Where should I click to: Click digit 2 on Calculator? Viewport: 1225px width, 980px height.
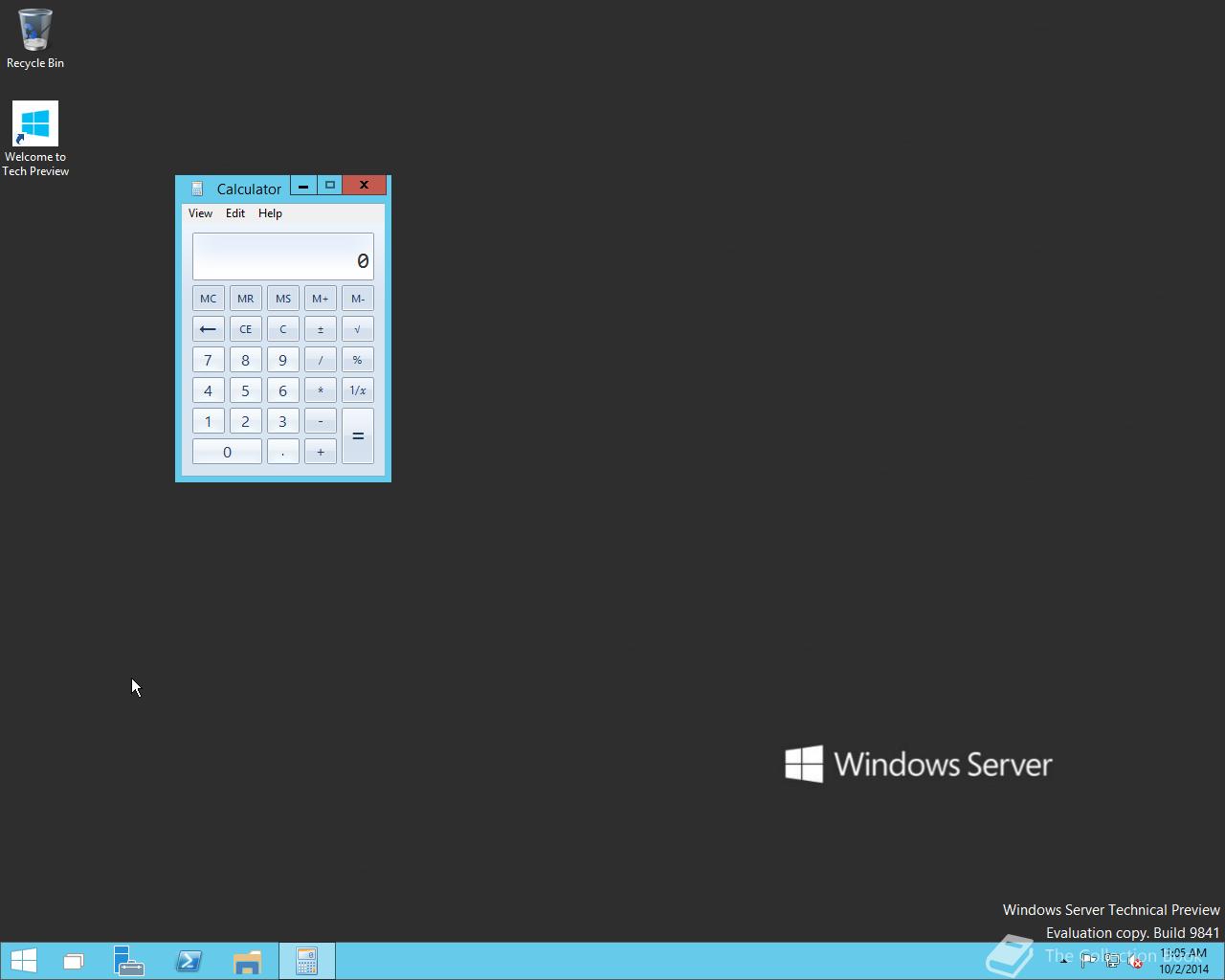point(246,421)
